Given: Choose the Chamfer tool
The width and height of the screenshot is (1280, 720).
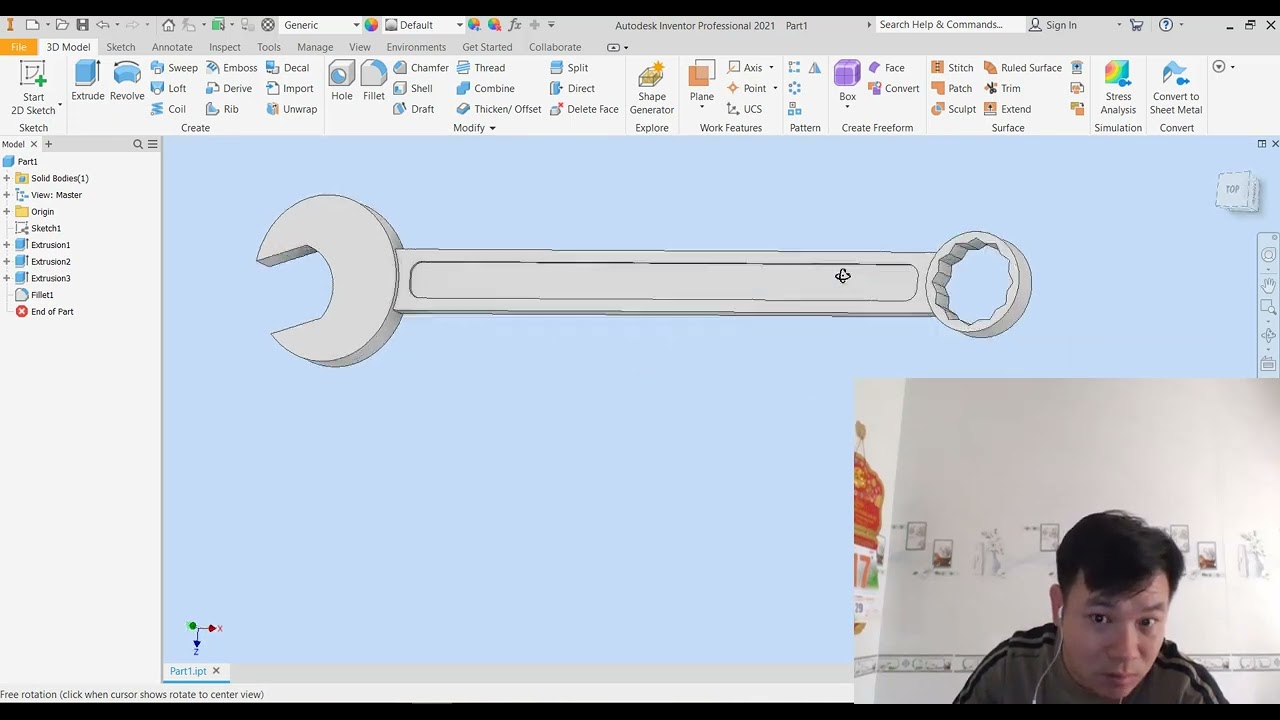Looking at the screenshot, I should click(420, 68).
